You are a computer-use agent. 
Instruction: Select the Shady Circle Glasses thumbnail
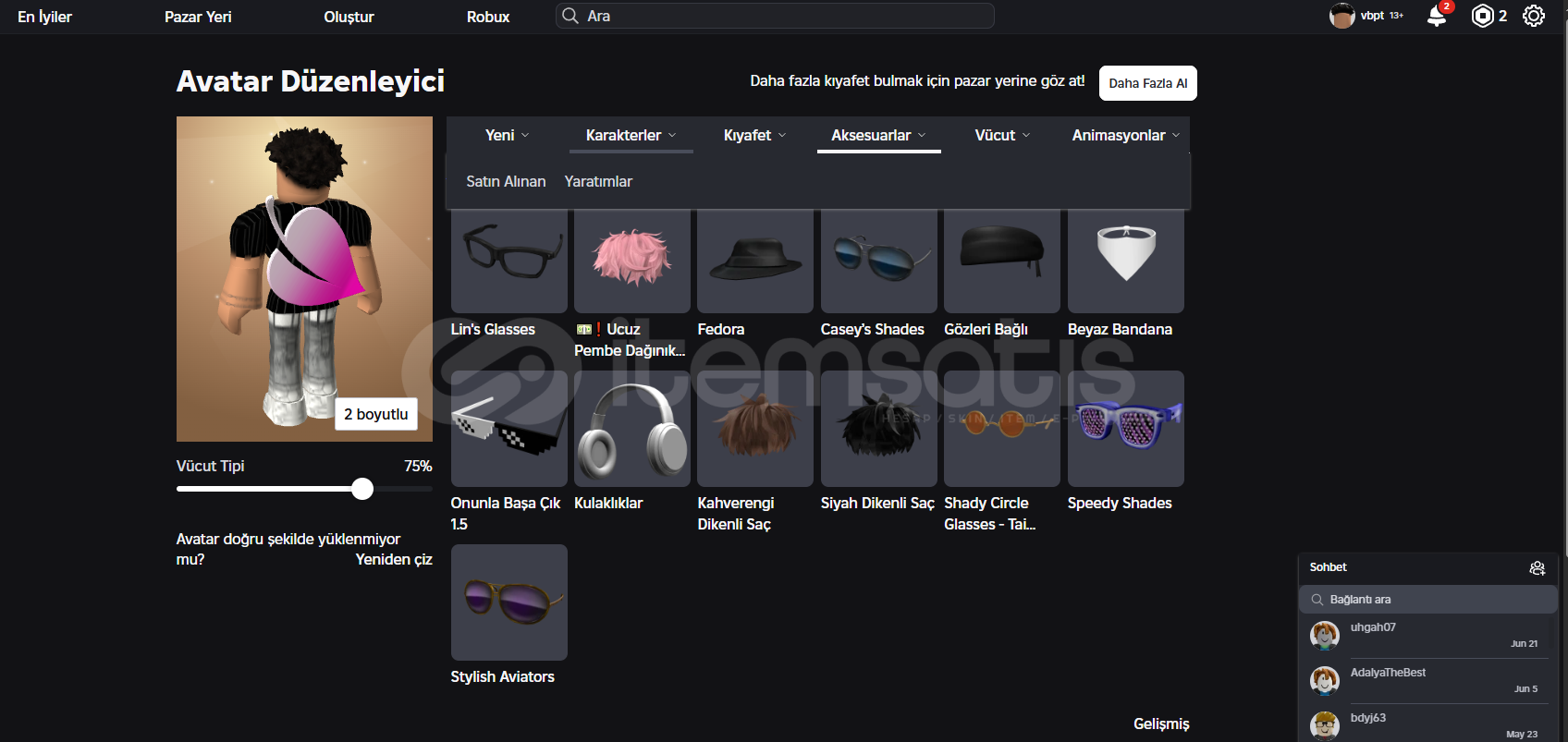coord(1002,429)
